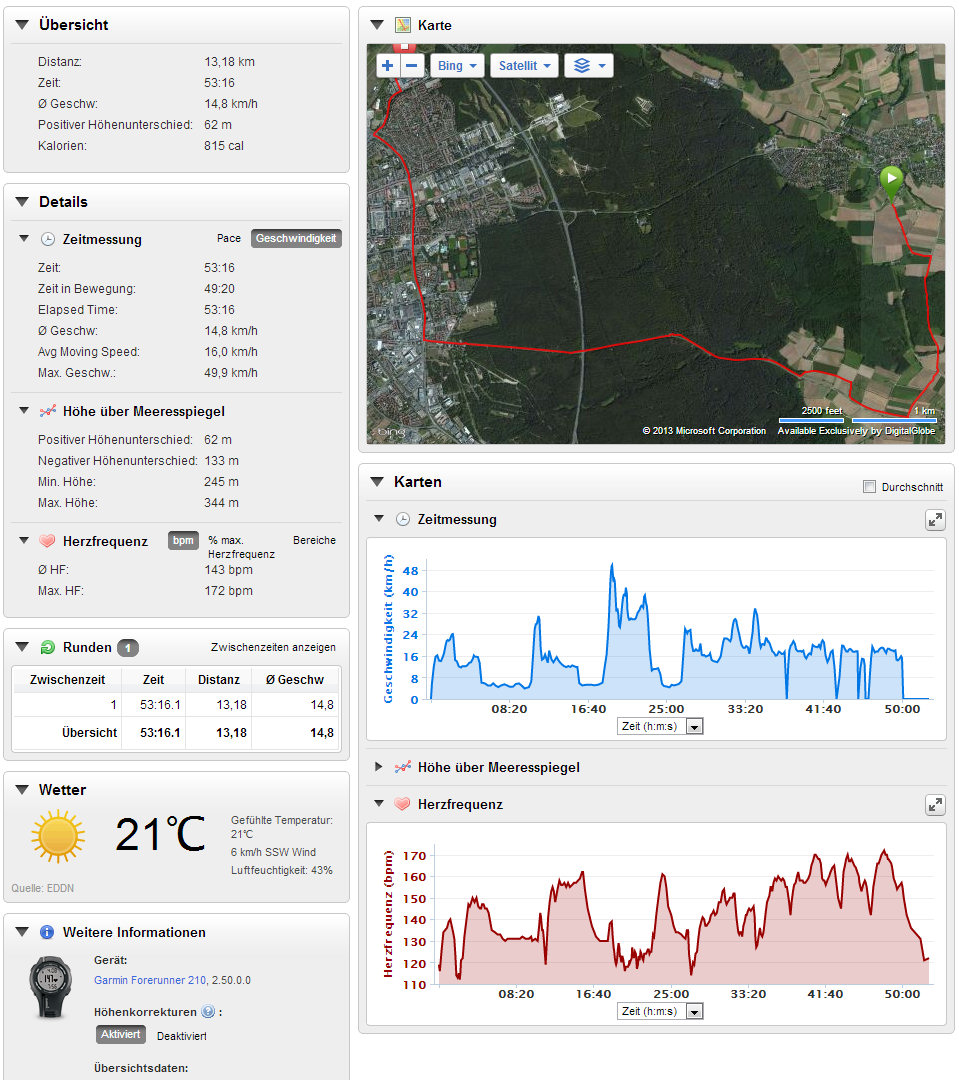
Task: Open the Satellit map type dropdown
Action: (x=525, y=66)
